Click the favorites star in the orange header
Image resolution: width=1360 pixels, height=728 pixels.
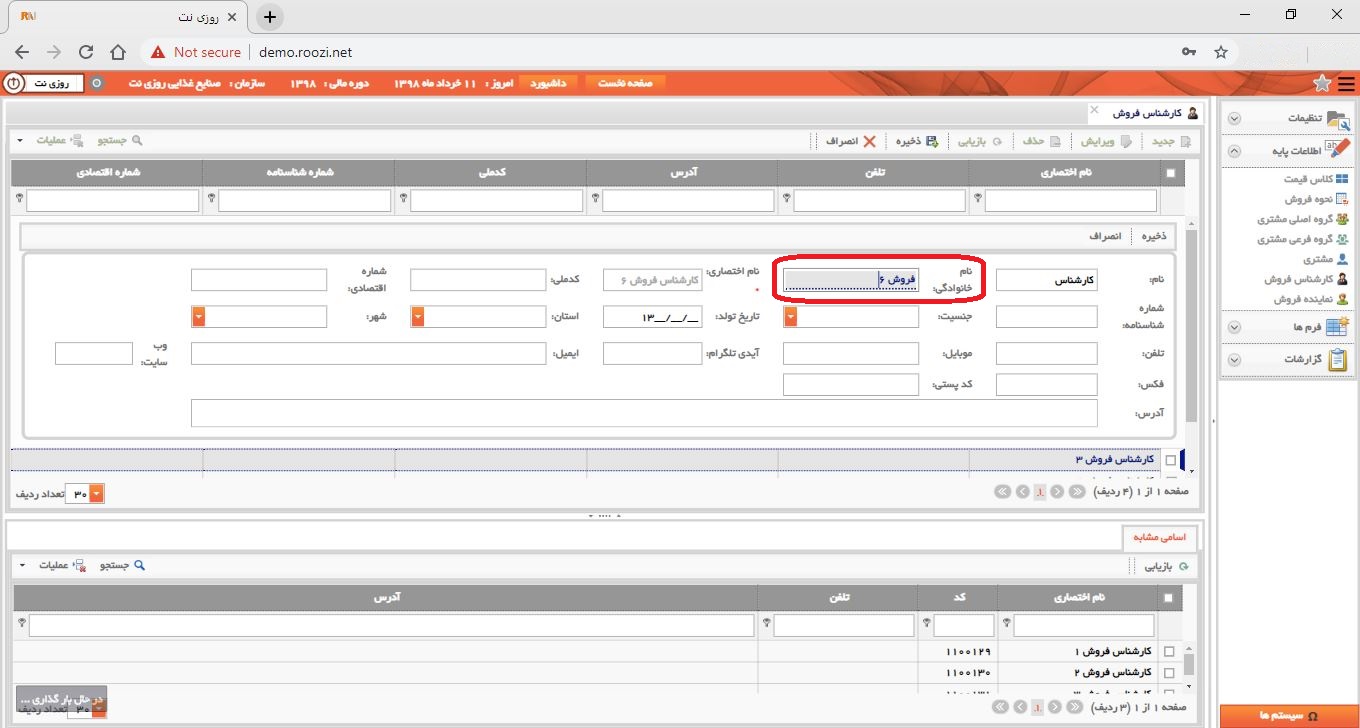click(x=1322, y=83)
